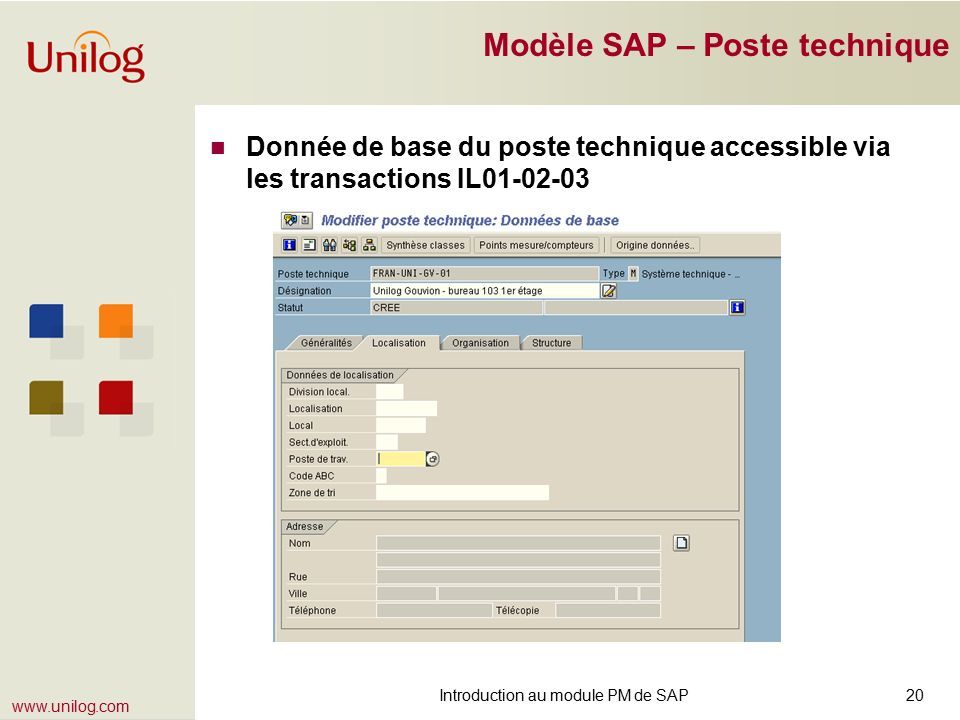Image resolution: width=960 pixels, height=720 pixels.
Task: Click the 'Désignation' label
Action: (x=304, y=291)
